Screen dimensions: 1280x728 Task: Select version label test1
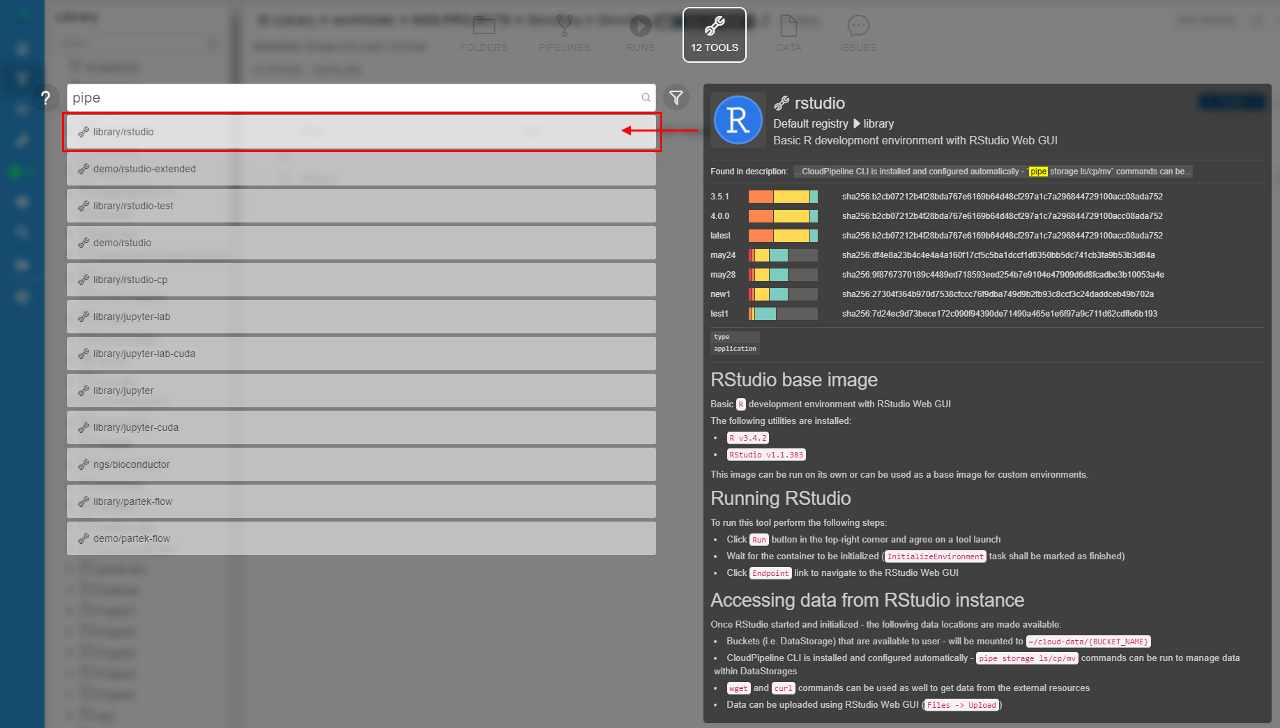coord(720,314)
